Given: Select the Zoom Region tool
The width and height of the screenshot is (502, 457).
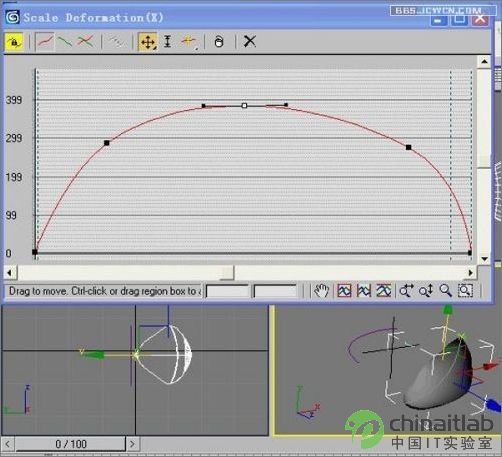Looking at the screenshot, I should tap(465, 291).
